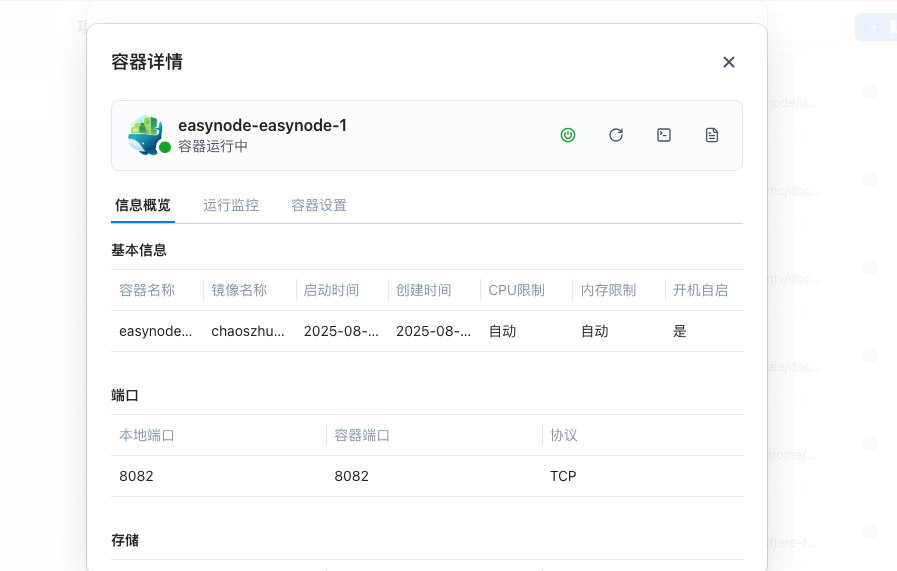Click the restart container icon
897x571 pixels.
(x=616, y=135)
